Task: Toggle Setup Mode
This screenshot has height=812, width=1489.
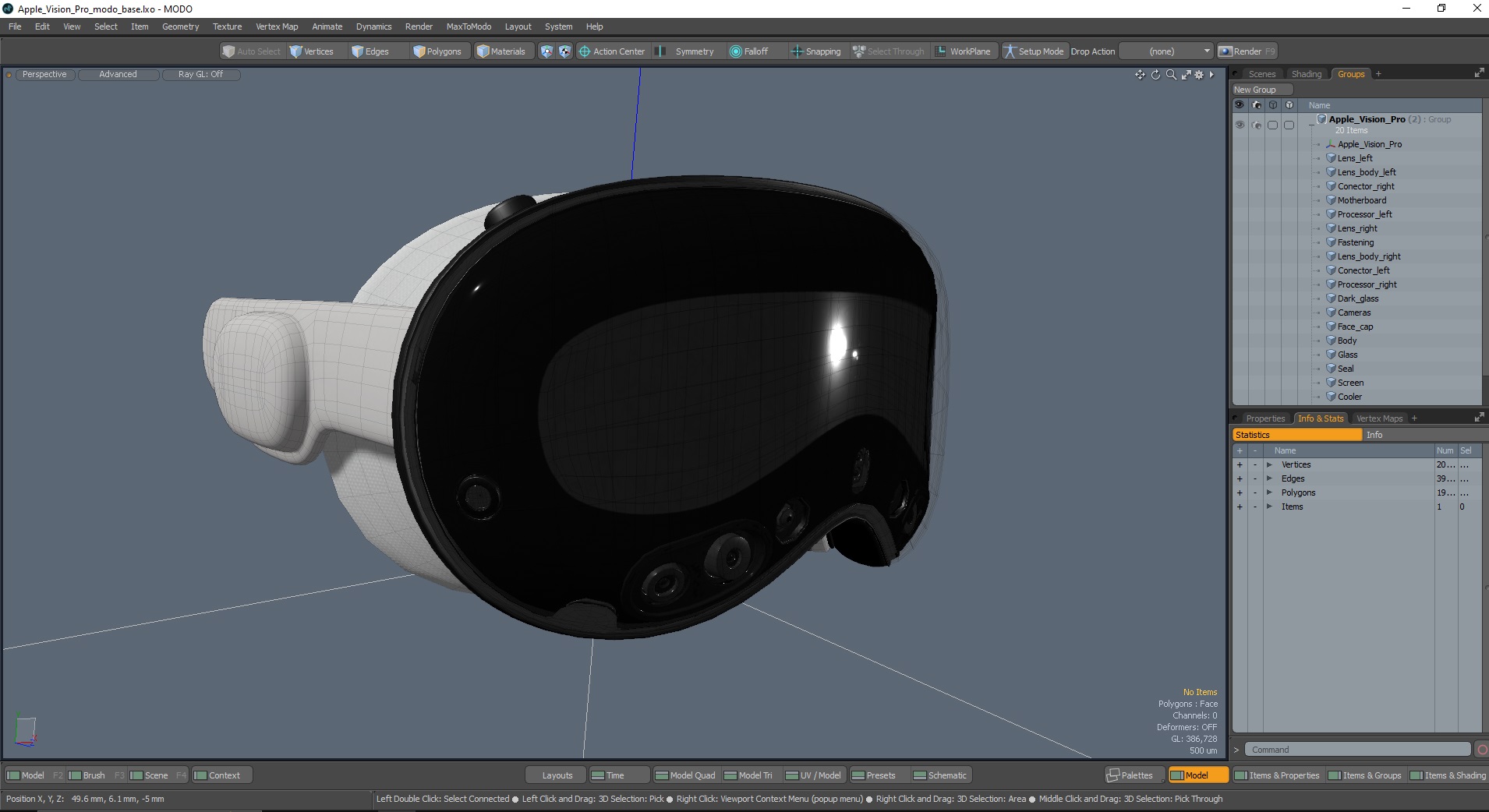Action: point(1033,51)
